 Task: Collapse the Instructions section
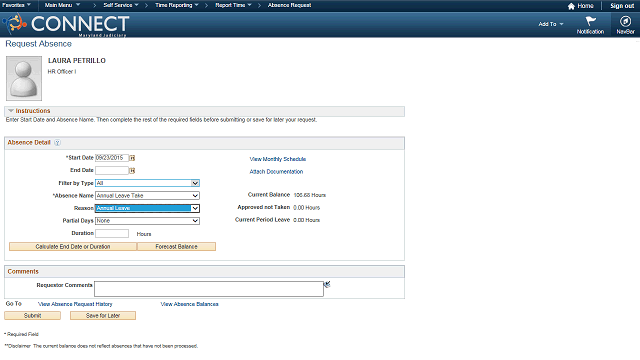pos(11,111)
